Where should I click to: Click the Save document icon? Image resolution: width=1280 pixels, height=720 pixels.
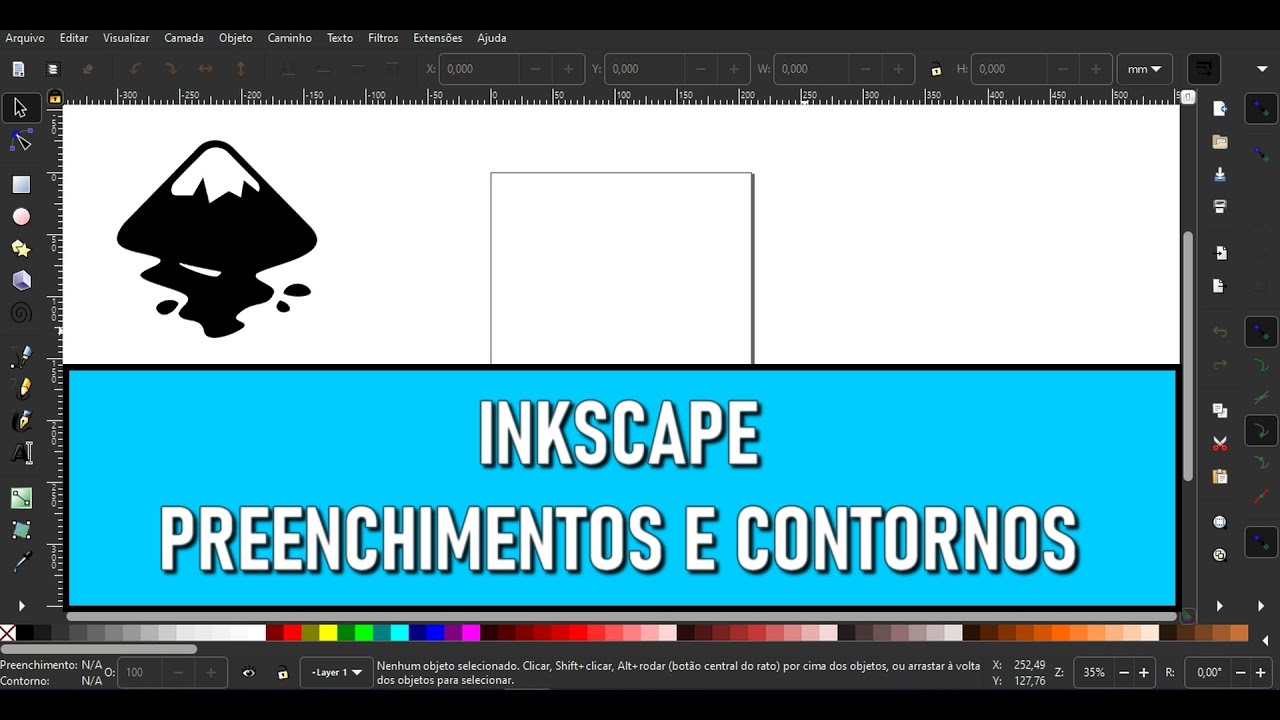click(1220, 174)
